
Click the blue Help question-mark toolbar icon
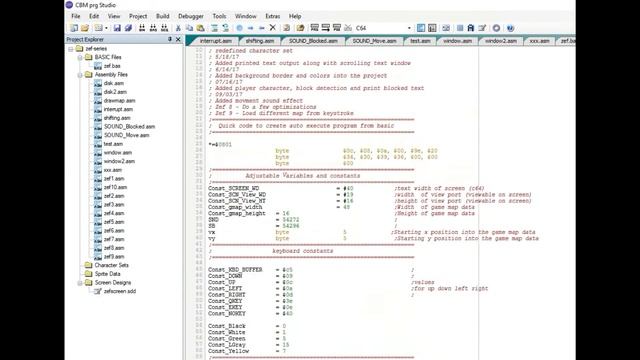tap(510, 28)
